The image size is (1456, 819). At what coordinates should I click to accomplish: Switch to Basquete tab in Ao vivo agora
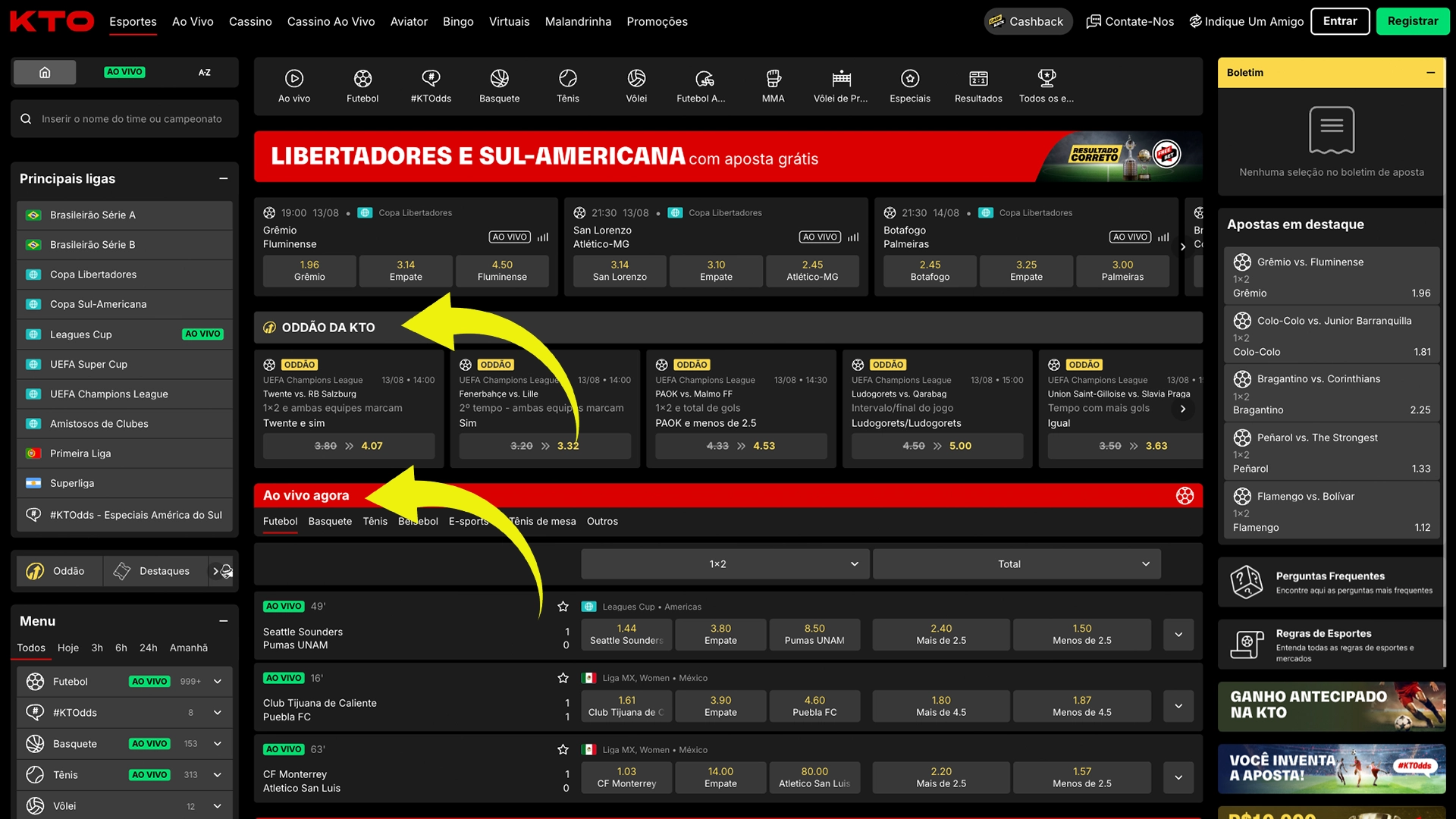click(x=330, y=521)
